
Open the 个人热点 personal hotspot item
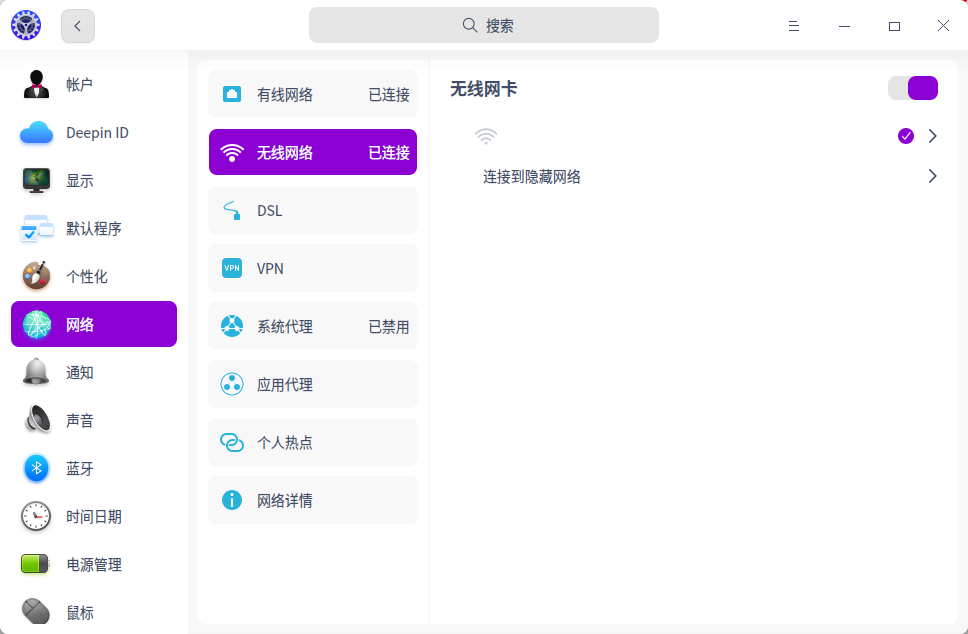[313, 442]
